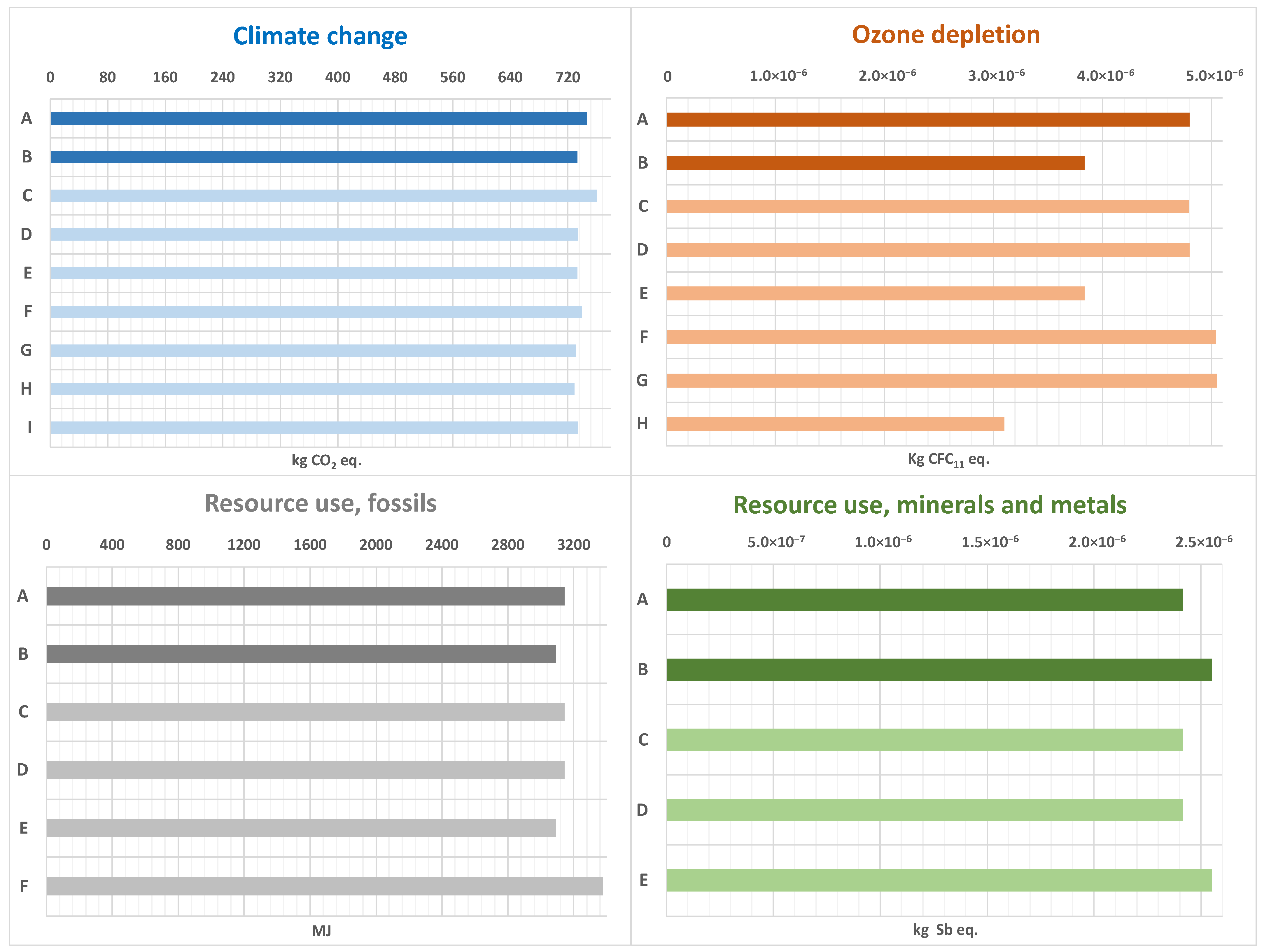
Task: Select dark orange bar B in Ozone depletion
Action: (875, 163)
